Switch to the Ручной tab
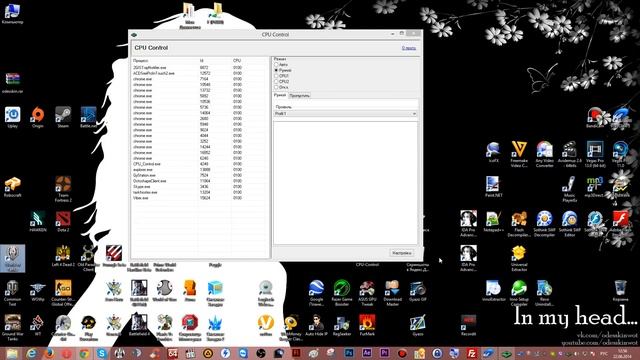 click(x=280, y=95)
